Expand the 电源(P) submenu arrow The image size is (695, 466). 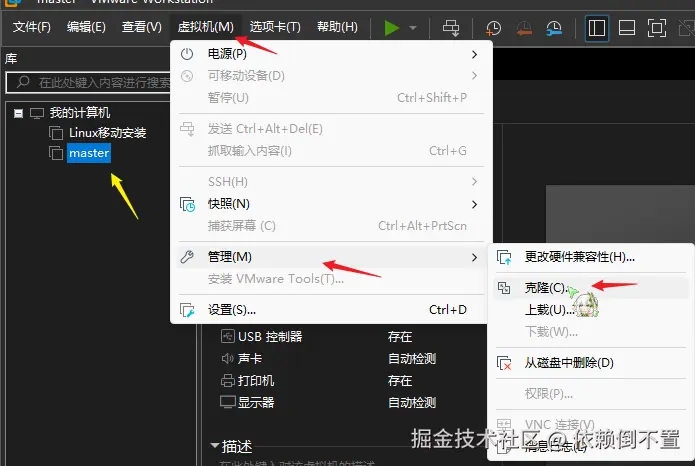(474, 55)
